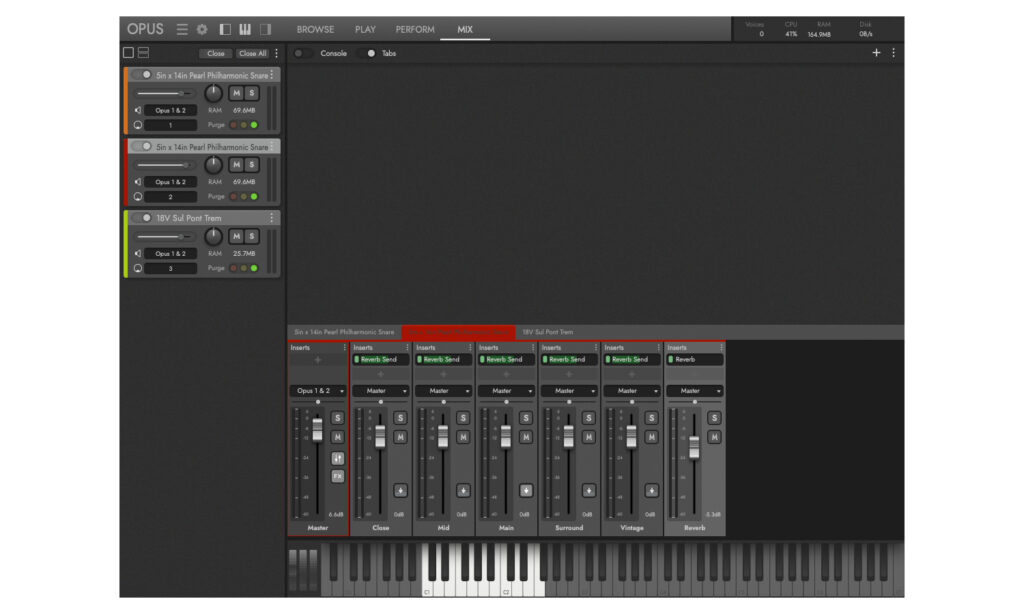Click the green Purge dot of 18V Sul Pont Trem

point(254,268)
